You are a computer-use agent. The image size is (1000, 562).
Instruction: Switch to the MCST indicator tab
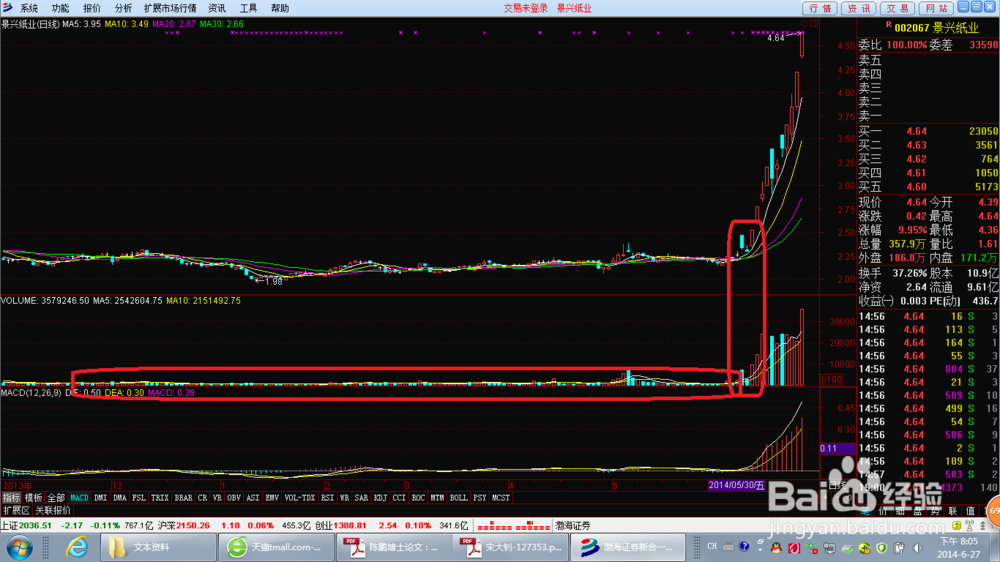click(501, 498)
